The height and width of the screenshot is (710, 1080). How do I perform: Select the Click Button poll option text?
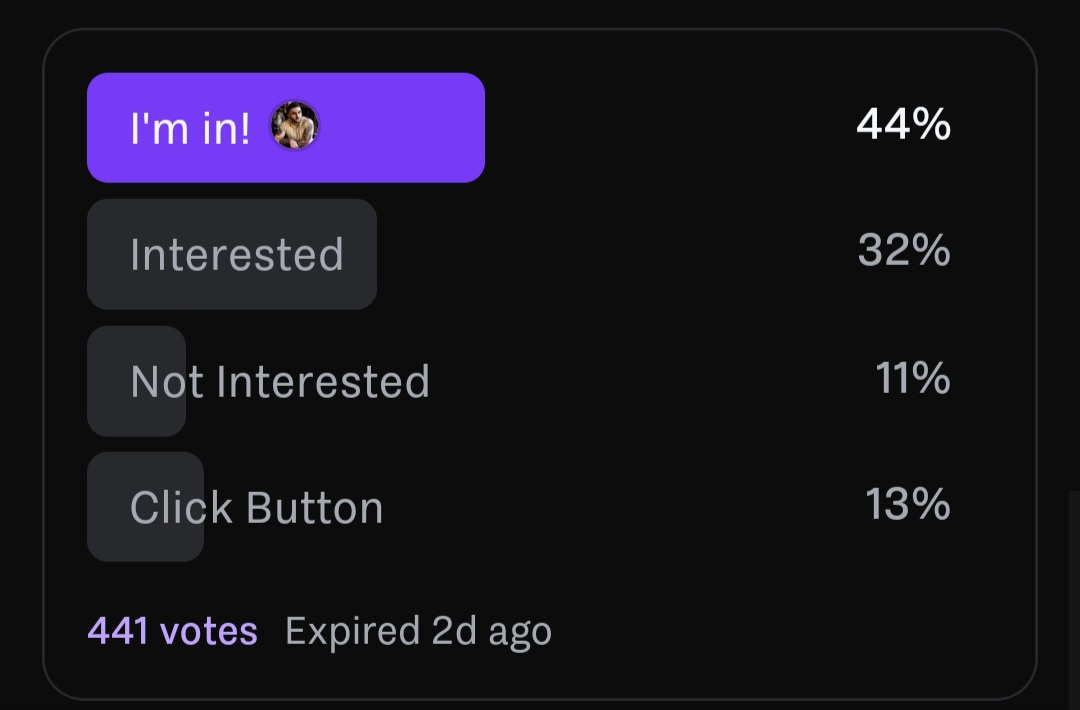pos(257,508)
